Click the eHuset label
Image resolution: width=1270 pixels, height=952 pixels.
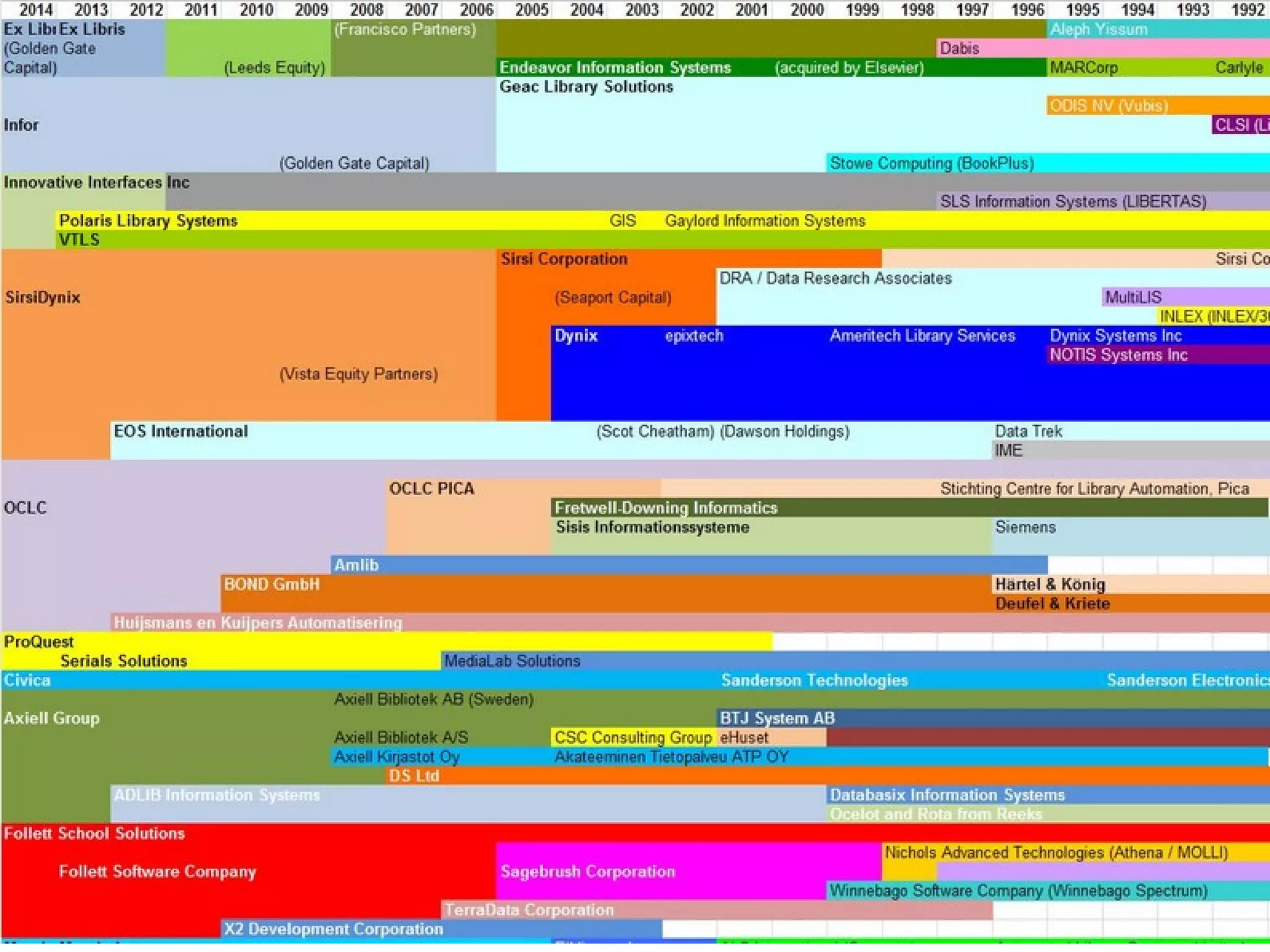click(x=744, y=738)
